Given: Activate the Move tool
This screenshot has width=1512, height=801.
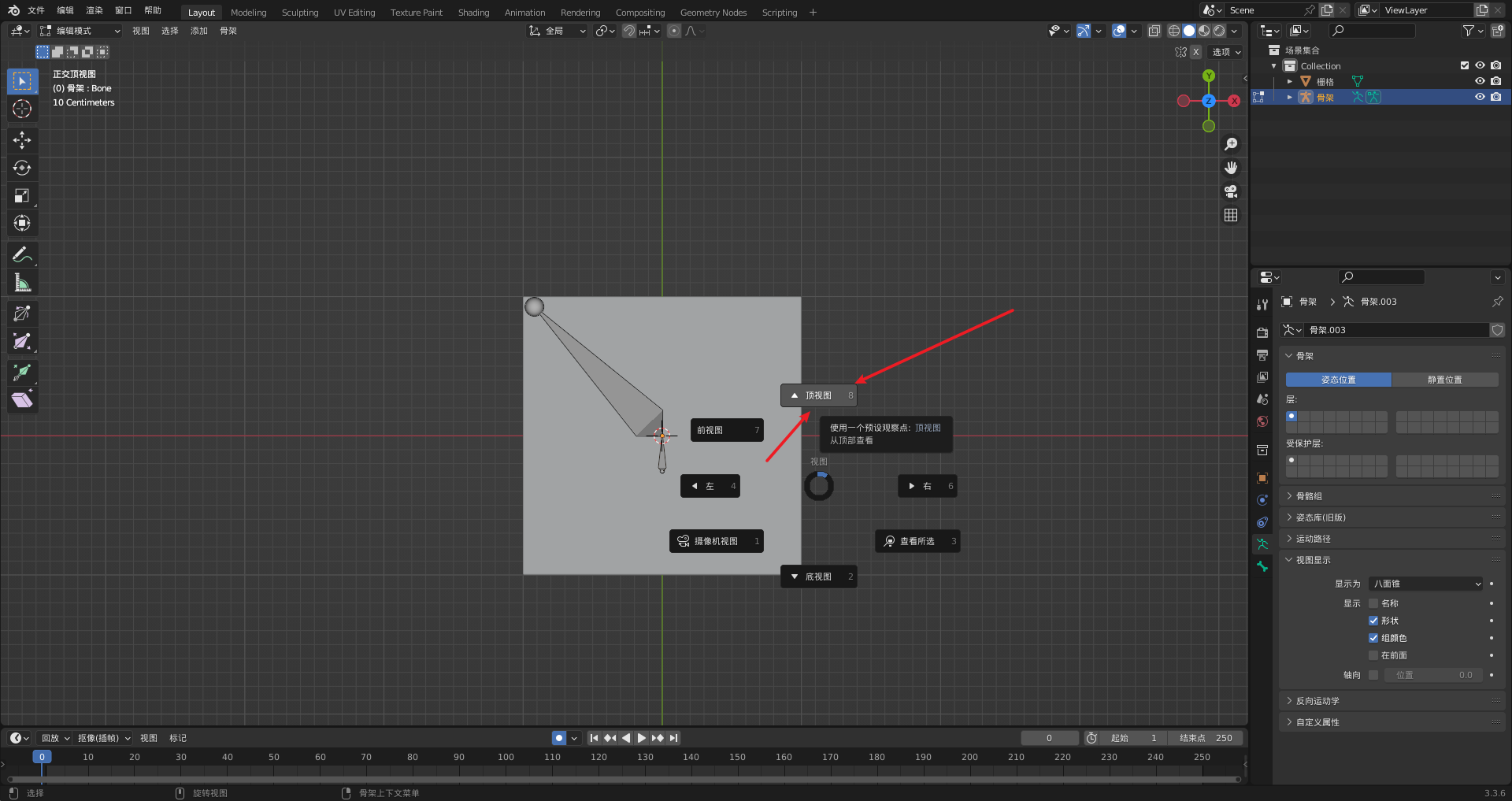Looking at the screenshot, I should pos(22,140).
